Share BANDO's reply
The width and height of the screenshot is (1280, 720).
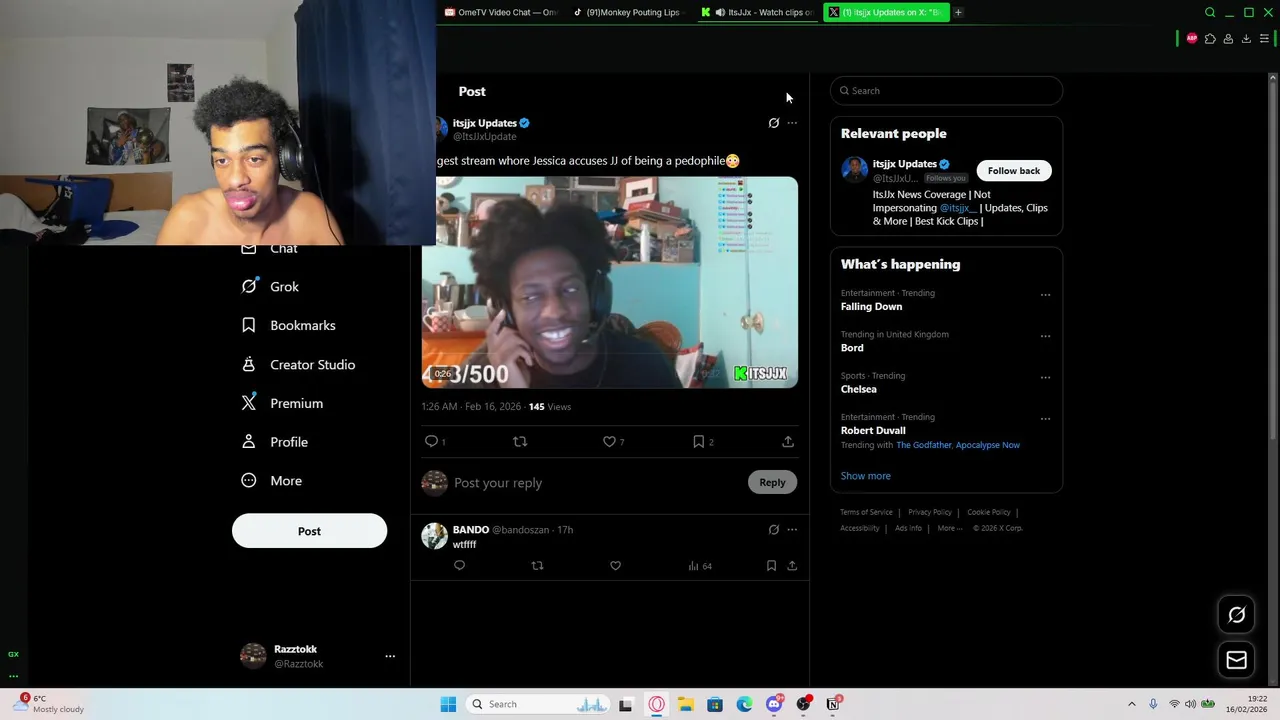point(792,566)
